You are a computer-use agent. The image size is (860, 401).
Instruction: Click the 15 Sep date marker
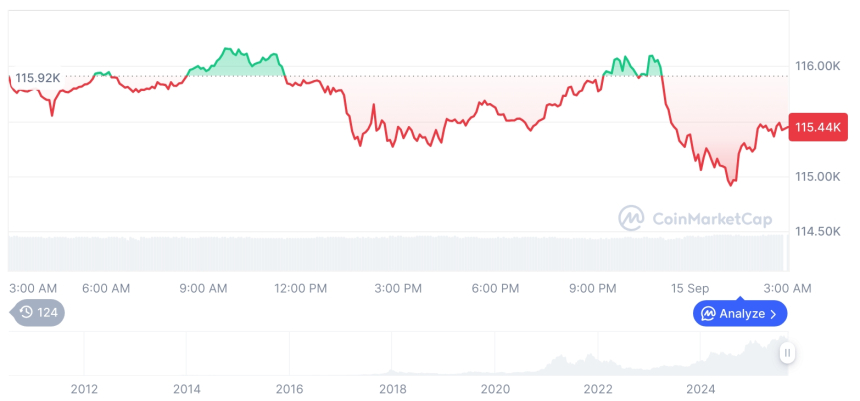click(x=690, y=288)
